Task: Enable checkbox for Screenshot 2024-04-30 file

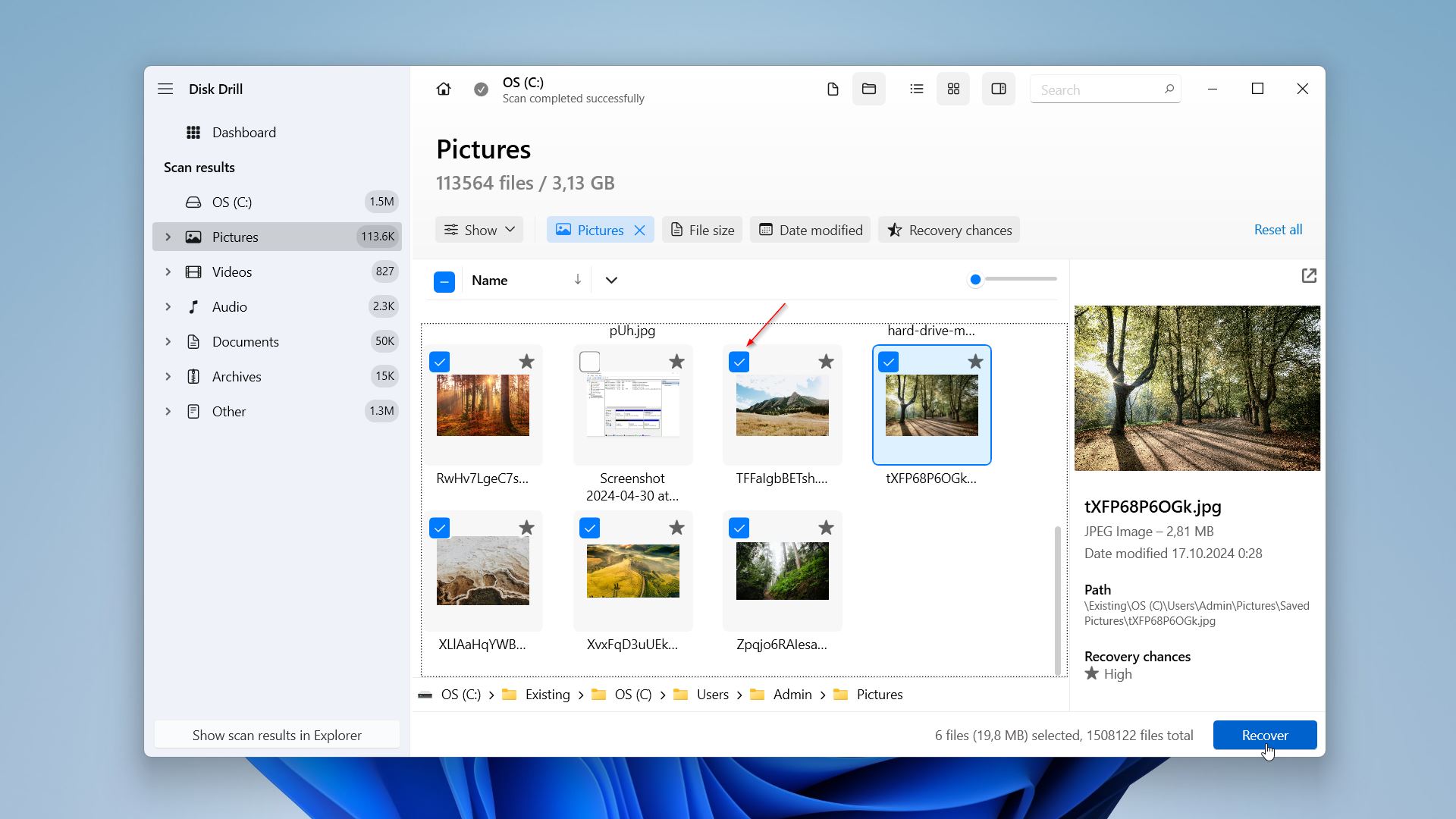Action: coord(589,361)
